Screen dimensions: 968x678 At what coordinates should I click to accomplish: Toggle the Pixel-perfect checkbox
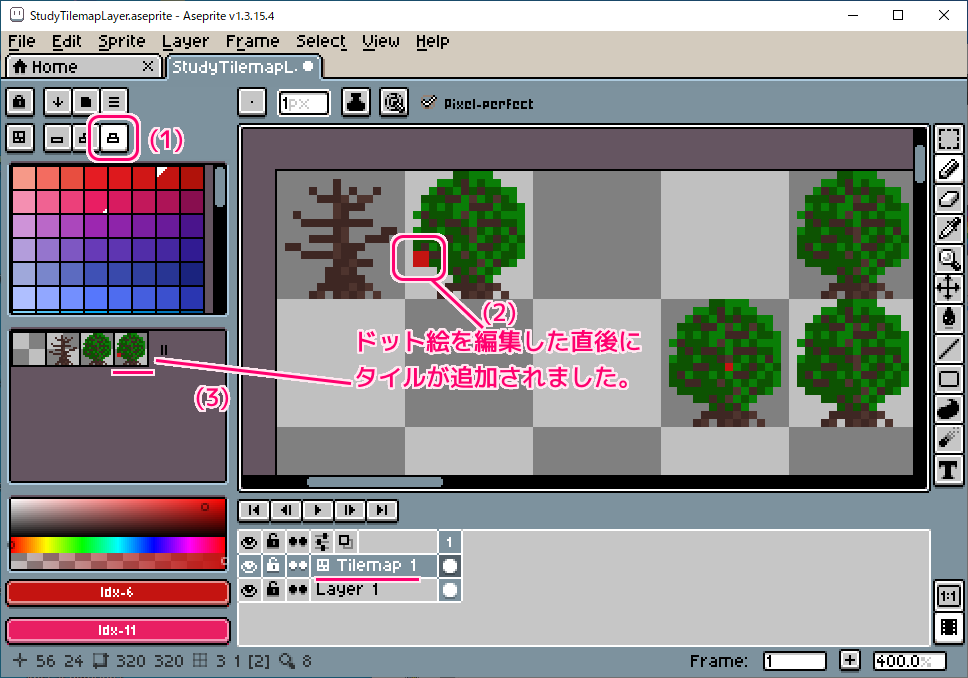(429, 102)
